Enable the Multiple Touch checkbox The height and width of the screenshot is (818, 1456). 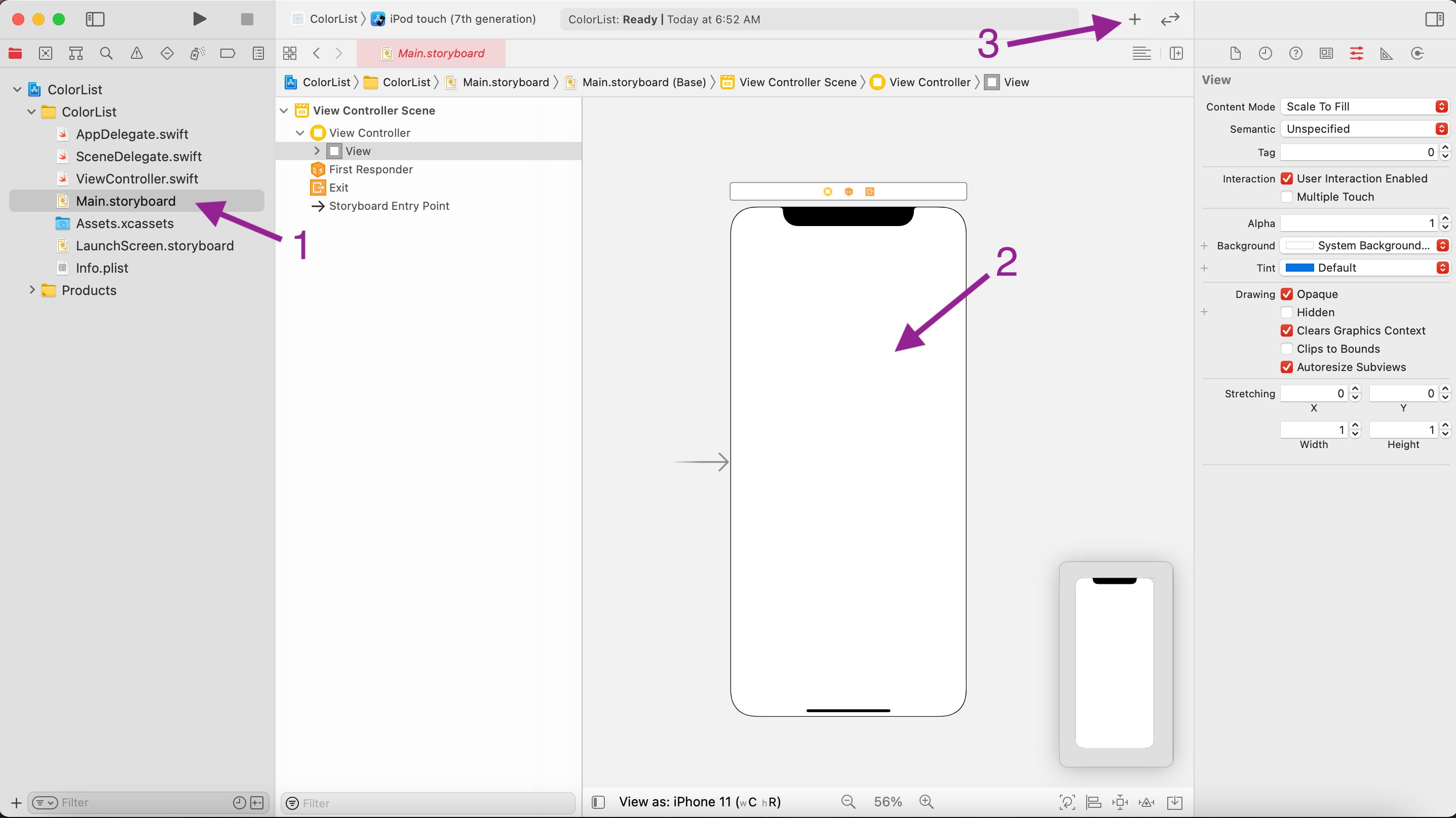click(x=1287, y=197)
